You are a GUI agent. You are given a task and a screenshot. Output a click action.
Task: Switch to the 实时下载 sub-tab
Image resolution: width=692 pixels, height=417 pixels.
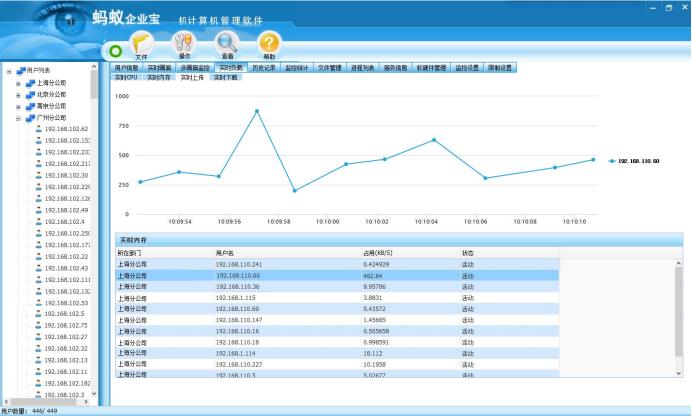[225, 77]
